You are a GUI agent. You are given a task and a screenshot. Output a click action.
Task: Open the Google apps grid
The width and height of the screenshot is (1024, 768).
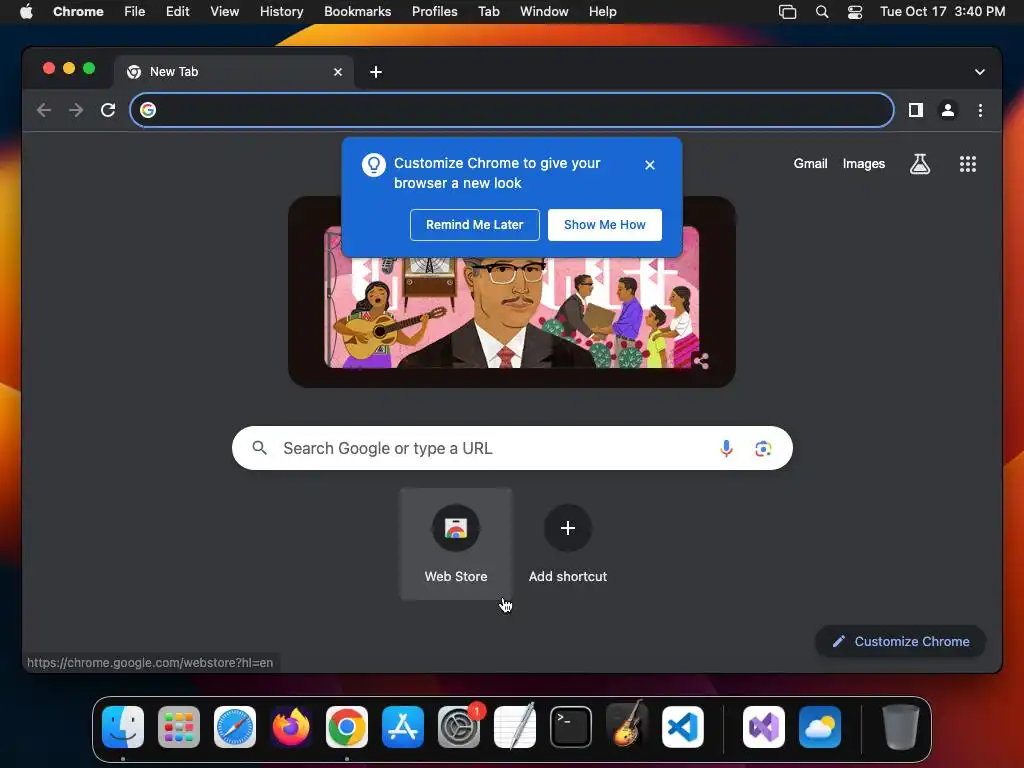pyautogui.click(x=968, y=164)
